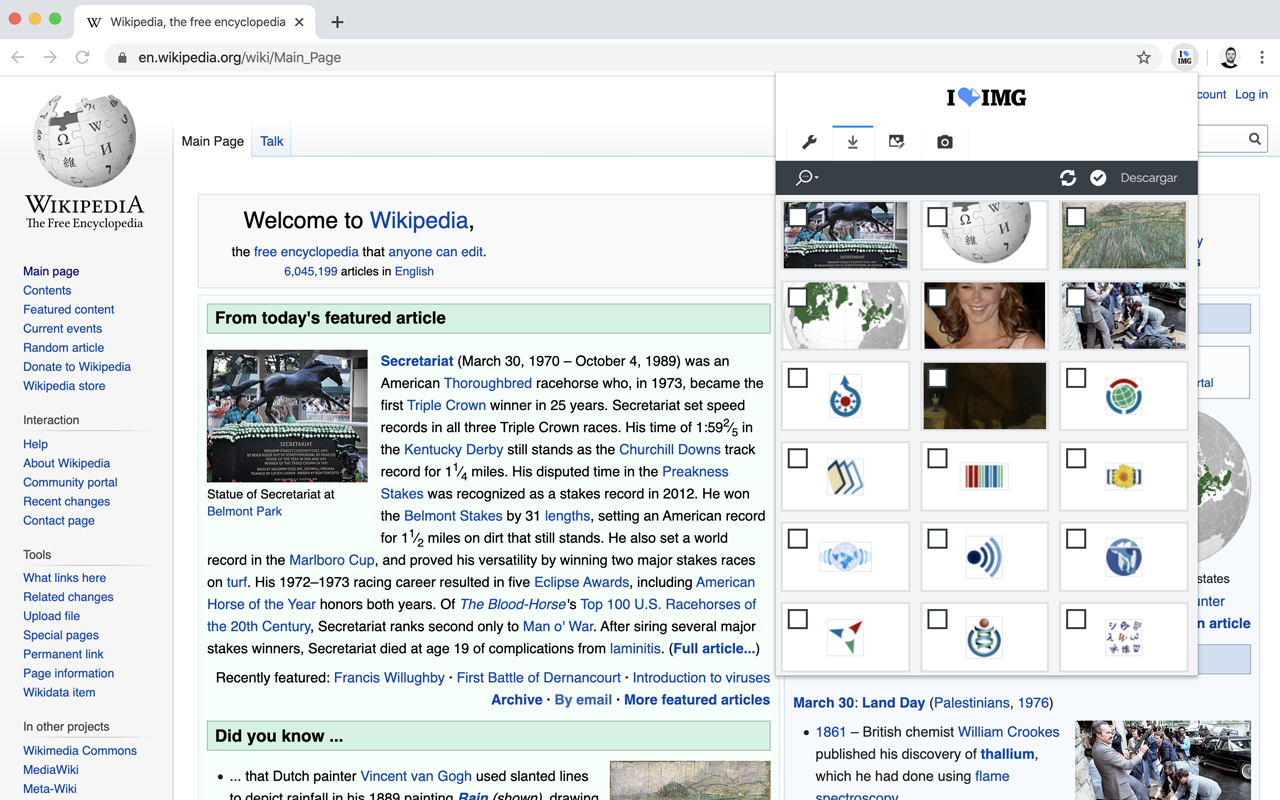The image size is (1280, 800).
Task: Click the camera screenshot icon
Action: (944, 143)
